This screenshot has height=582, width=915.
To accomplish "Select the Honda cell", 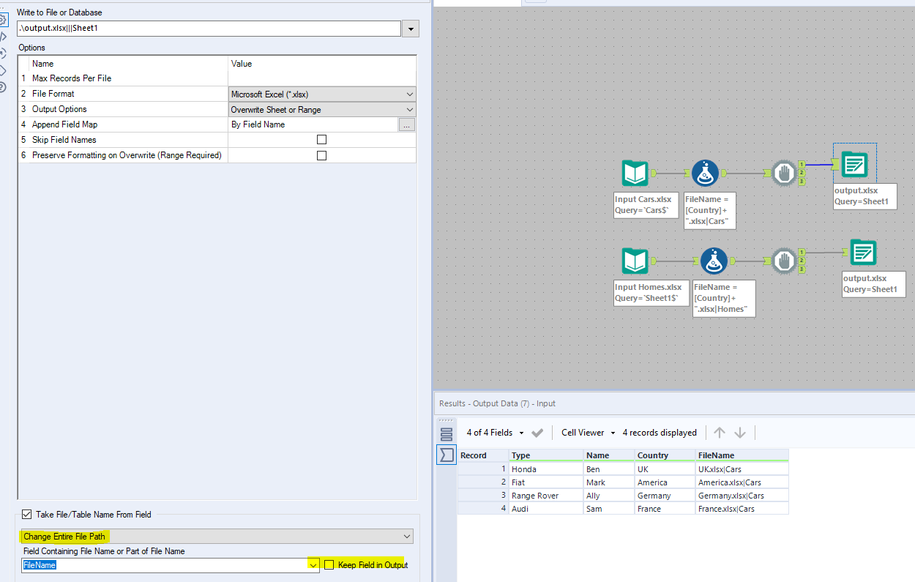I will [x=546, y=469].
